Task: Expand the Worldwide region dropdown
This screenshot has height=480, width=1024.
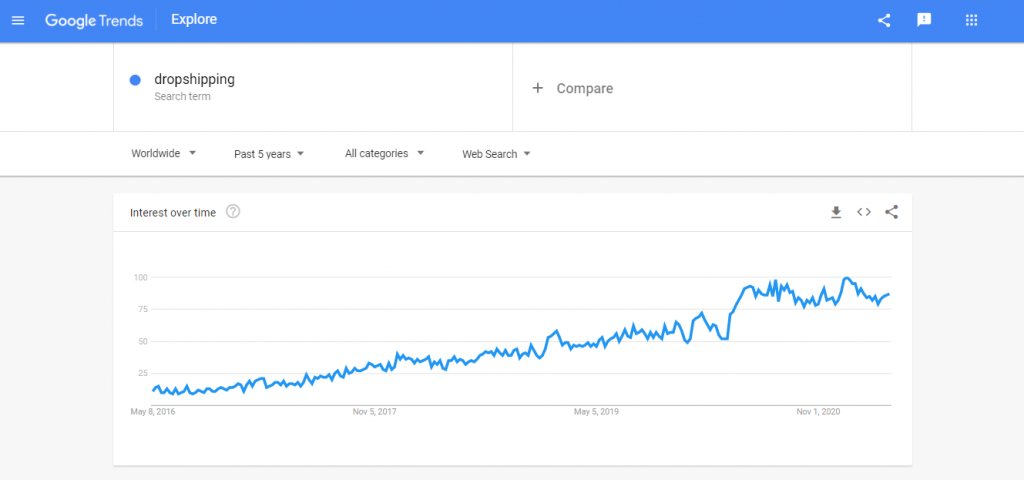Action: (x=163, y=153)
